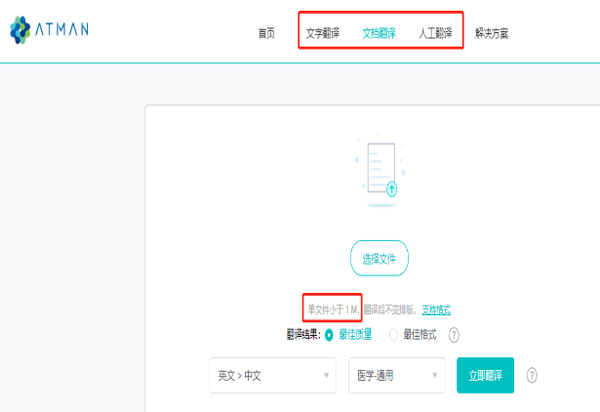
Task: Open the 解决方案 menu item
Action: point(491,33)
